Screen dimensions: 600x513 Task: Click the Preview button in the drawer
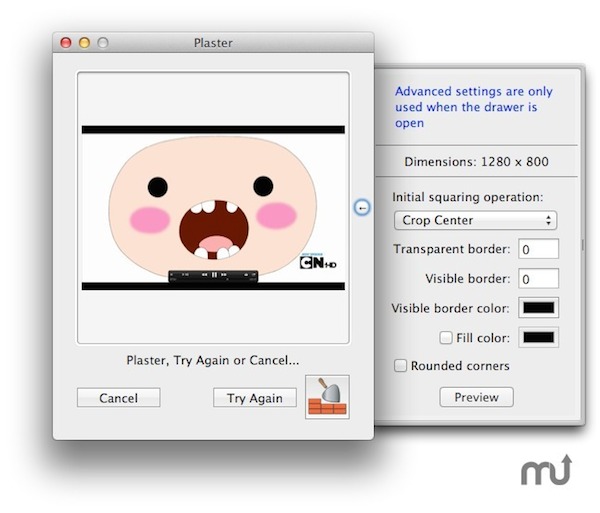tap(476, 397)
